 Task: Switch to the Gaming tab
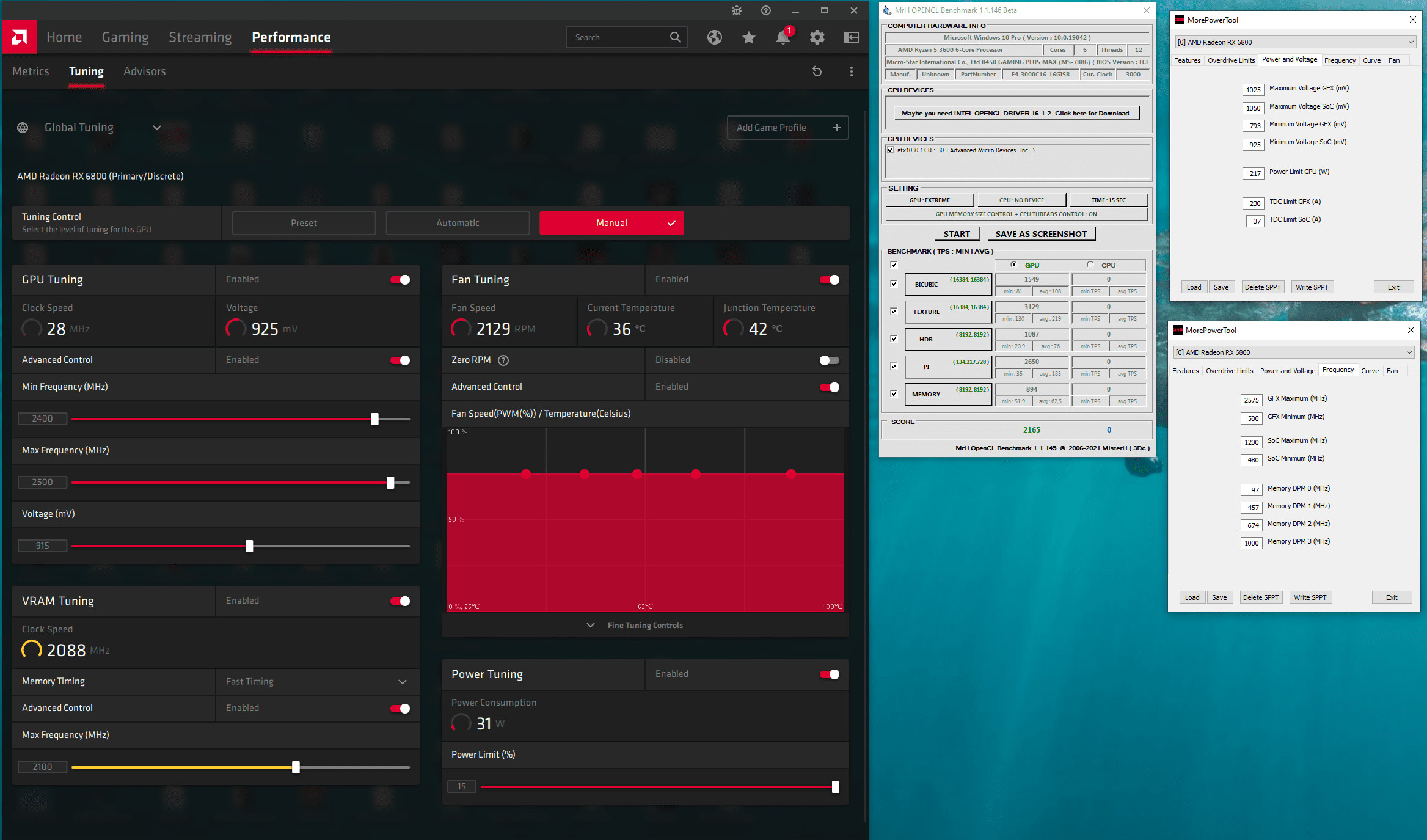point(125,37)
